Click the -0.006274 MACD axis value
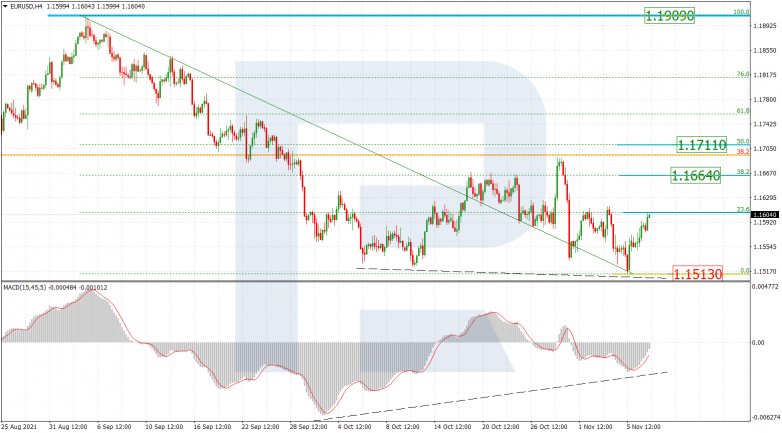This screenshot has width=782, height=433. coord(765,418)
